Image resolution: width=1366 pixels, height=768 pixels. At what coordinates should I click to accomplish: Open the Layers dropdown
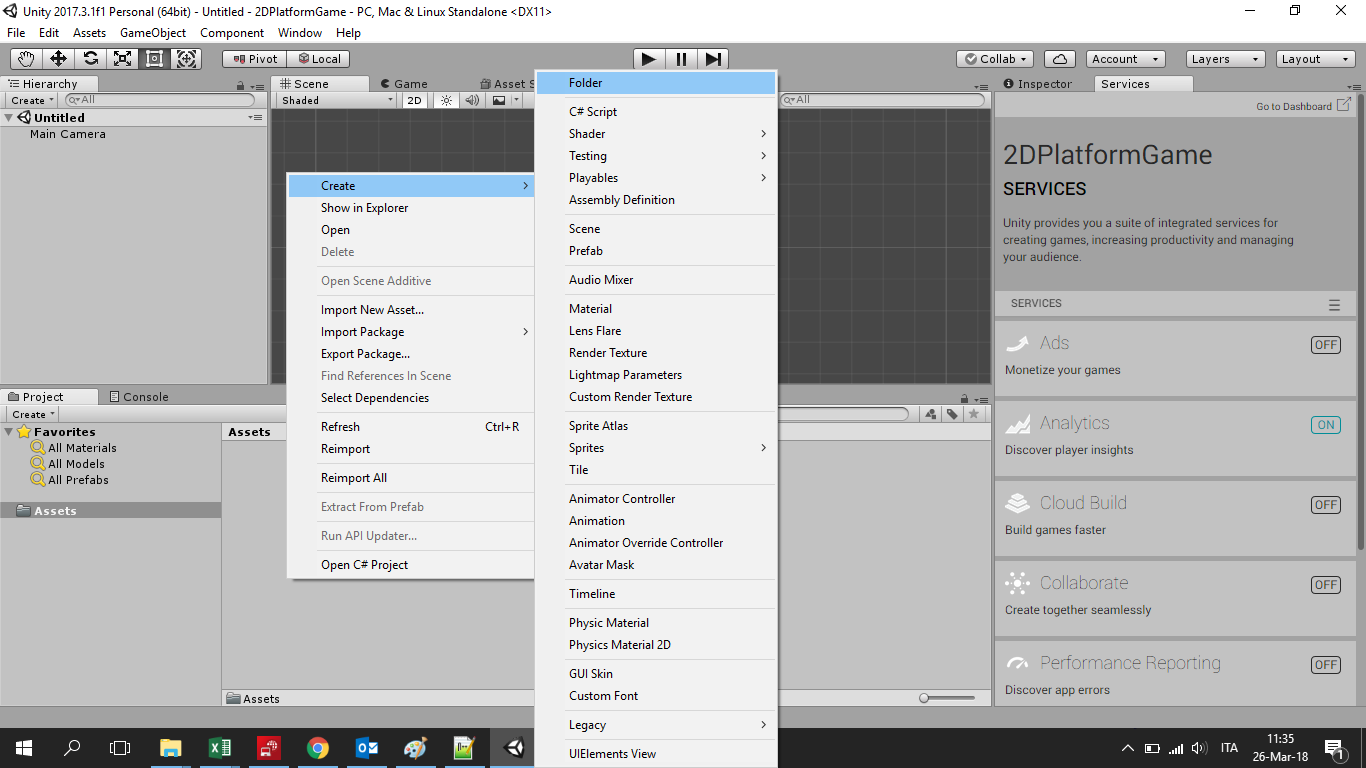click(1225, 59)
